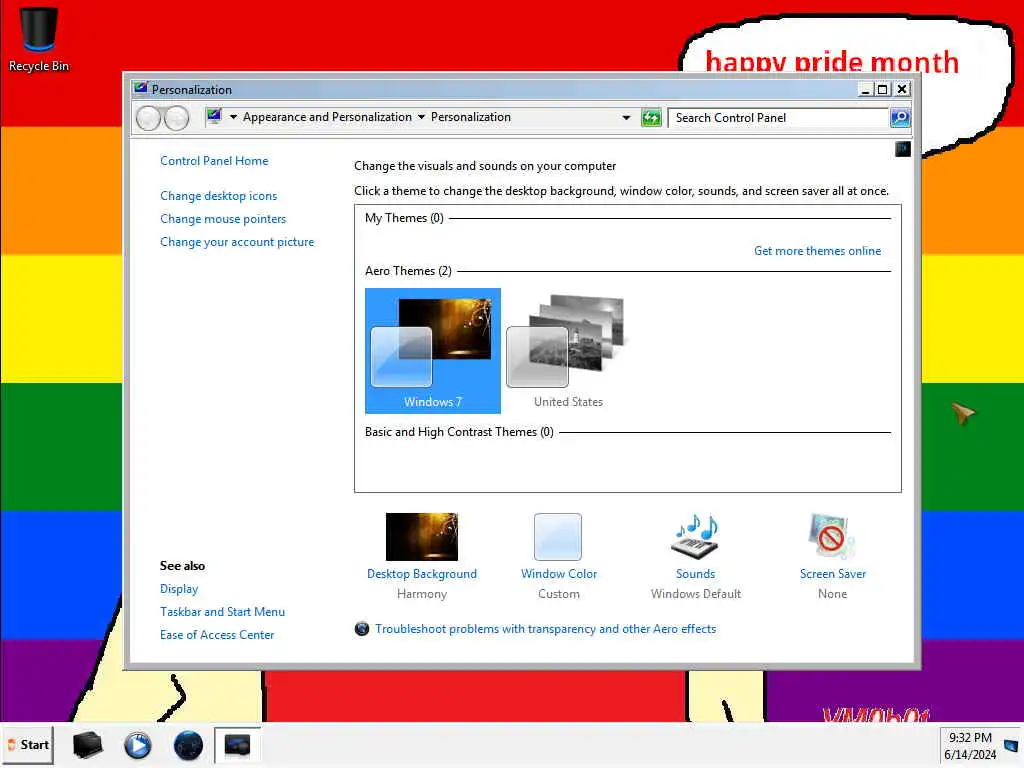
Task: Click Basic and High Contrast Themes heading
Action: pos(459,432)
